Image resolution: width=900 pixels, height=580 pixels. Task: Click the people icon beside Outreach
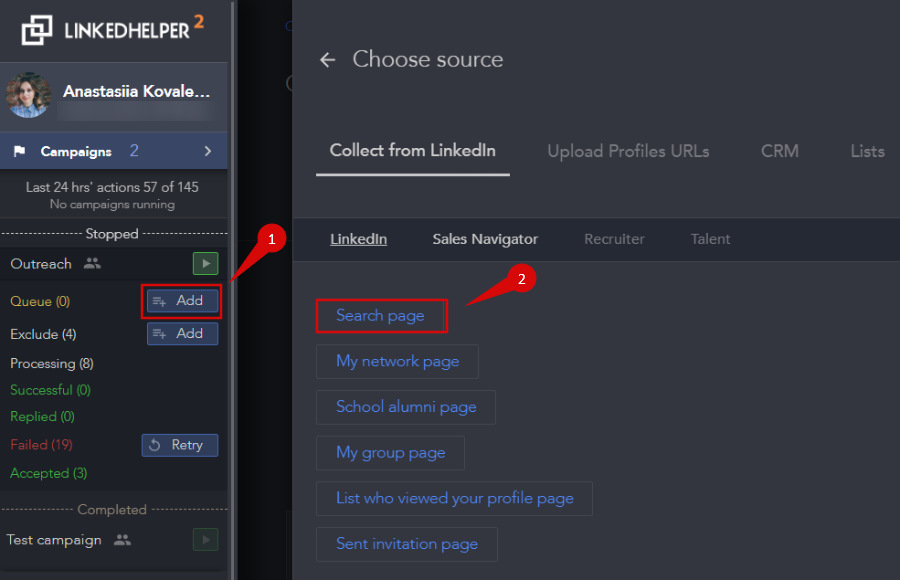pyautogui.click(x=92, y=264)
